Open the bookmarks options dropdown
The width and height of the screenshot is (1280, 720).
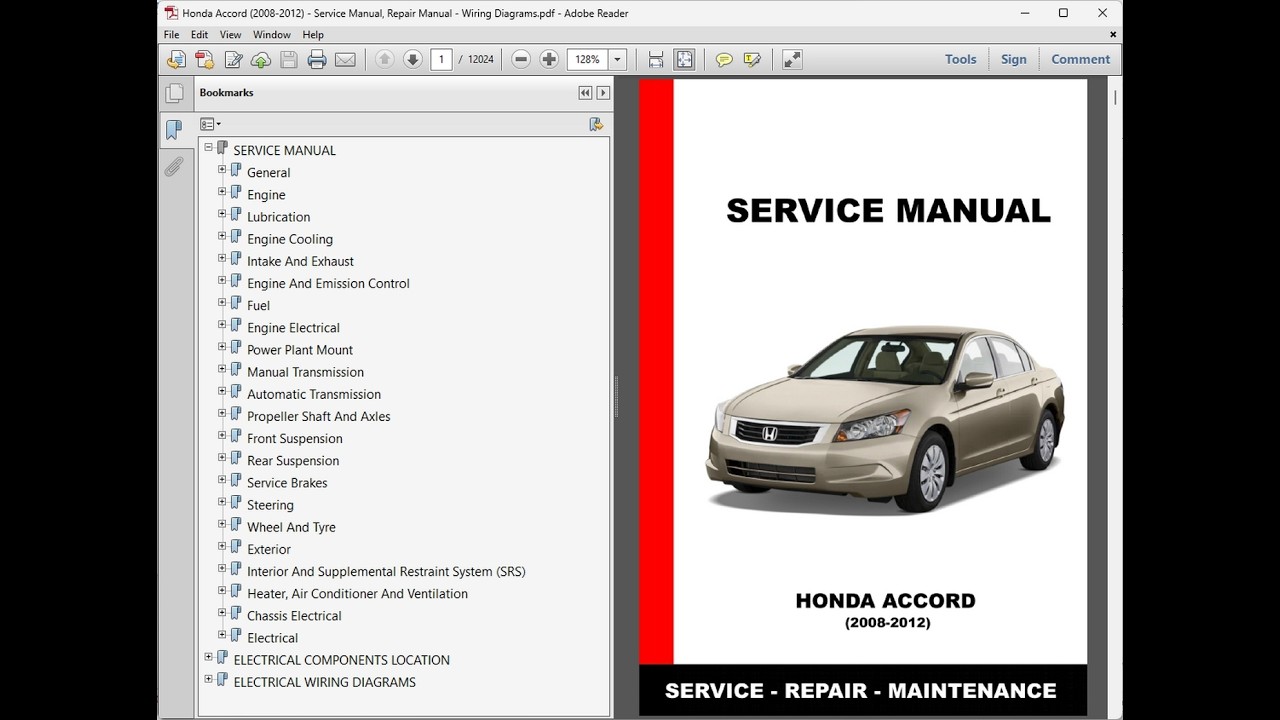click(x=210, y=124)
